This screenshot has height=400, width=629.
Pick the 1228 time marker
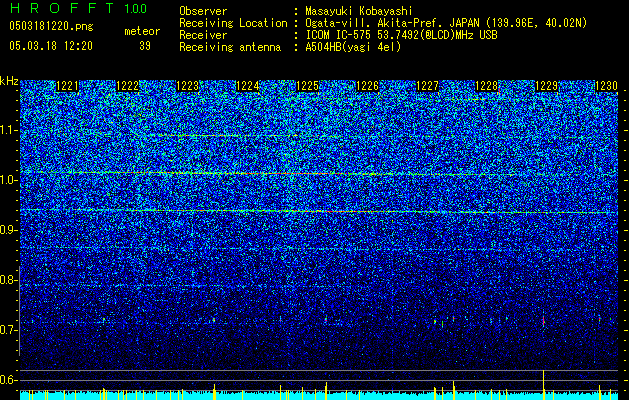pyautogui.click(x=486, y=86)
